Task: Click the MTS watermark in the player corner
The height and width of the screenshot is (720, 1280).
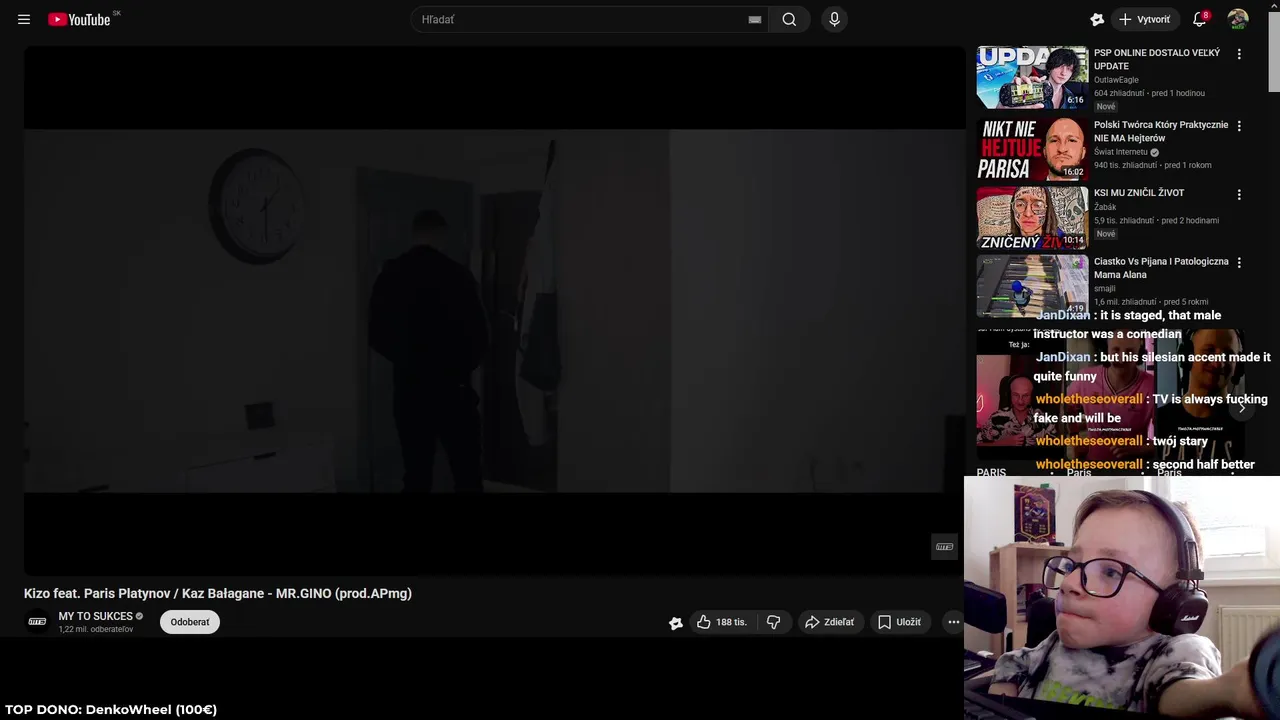Action: pyautogui.click(x=944, y=547)
